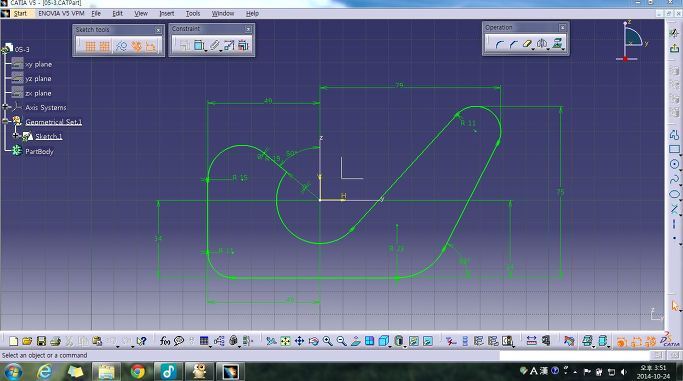This screenshot has height=381, width=683.
Task: Select the Spline tool in right toolbar
Action: pyautogui.click(x=674, y=179)
